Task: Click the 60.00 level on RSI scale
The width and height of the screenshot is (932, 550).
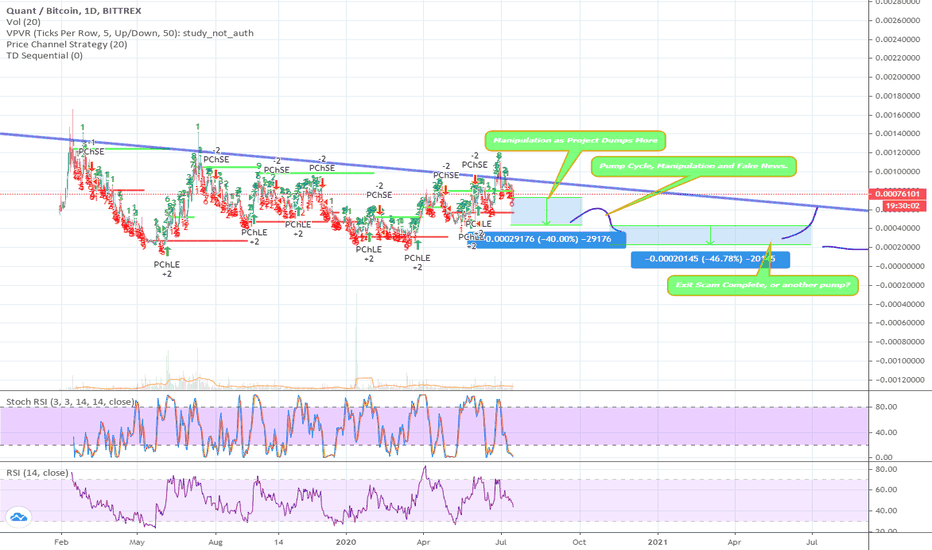Action: [x=886, y=490]
